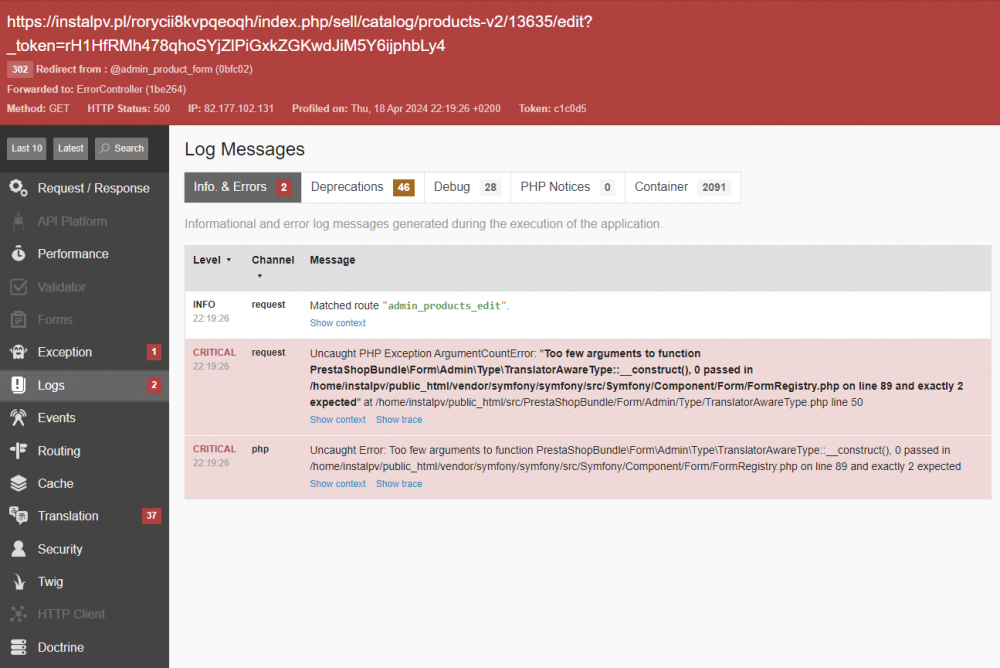Image resolution: width=1000 pixels, height=668 pixels.
Task: Click the Message column header
Action: pos(332,260)
